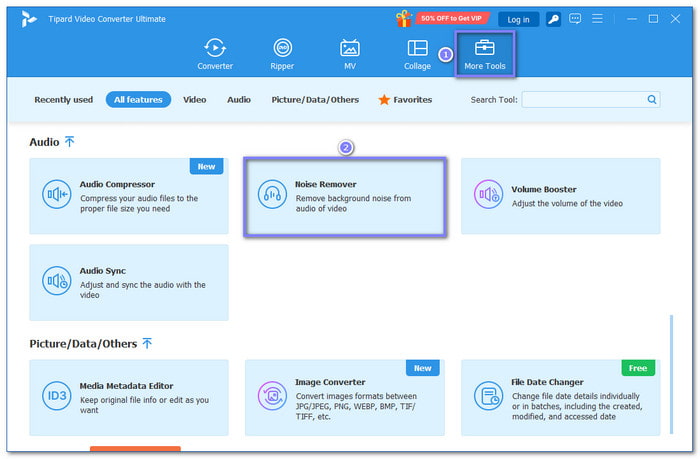Filter tools by Picture/Data/Others
700x459 pixels.
click(315, 100)
